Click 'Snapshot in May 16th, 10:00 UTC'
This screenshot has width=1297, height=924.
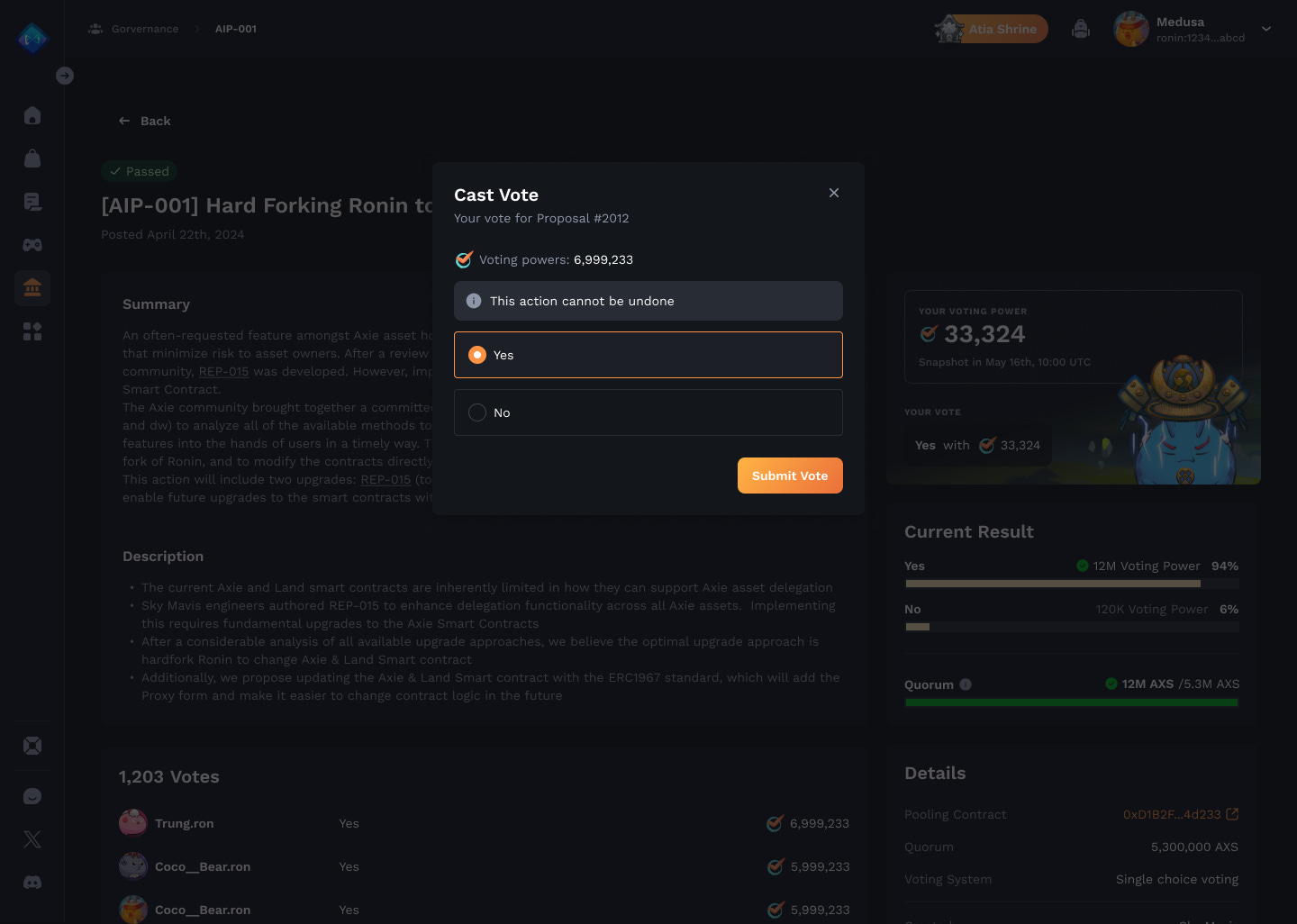1004,362
